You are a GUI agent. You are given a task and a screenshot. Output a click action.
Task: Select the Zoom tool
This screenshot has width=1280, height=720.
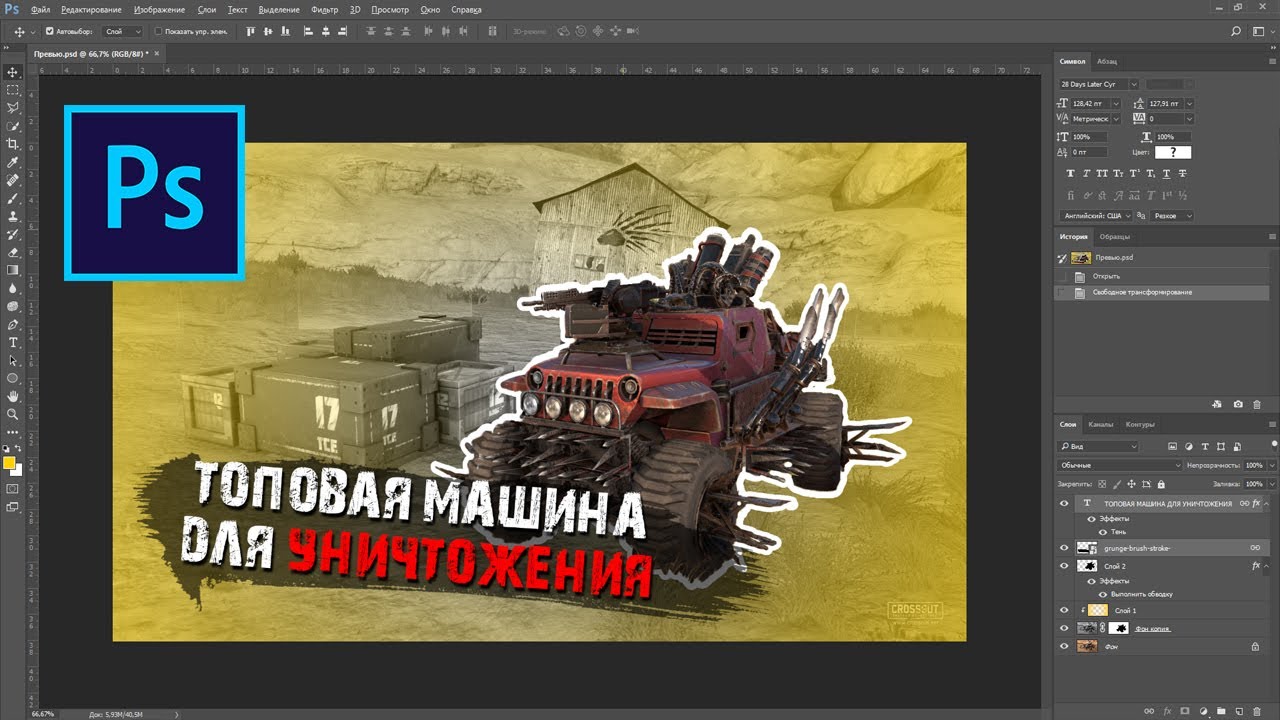[x=13, y=414]
